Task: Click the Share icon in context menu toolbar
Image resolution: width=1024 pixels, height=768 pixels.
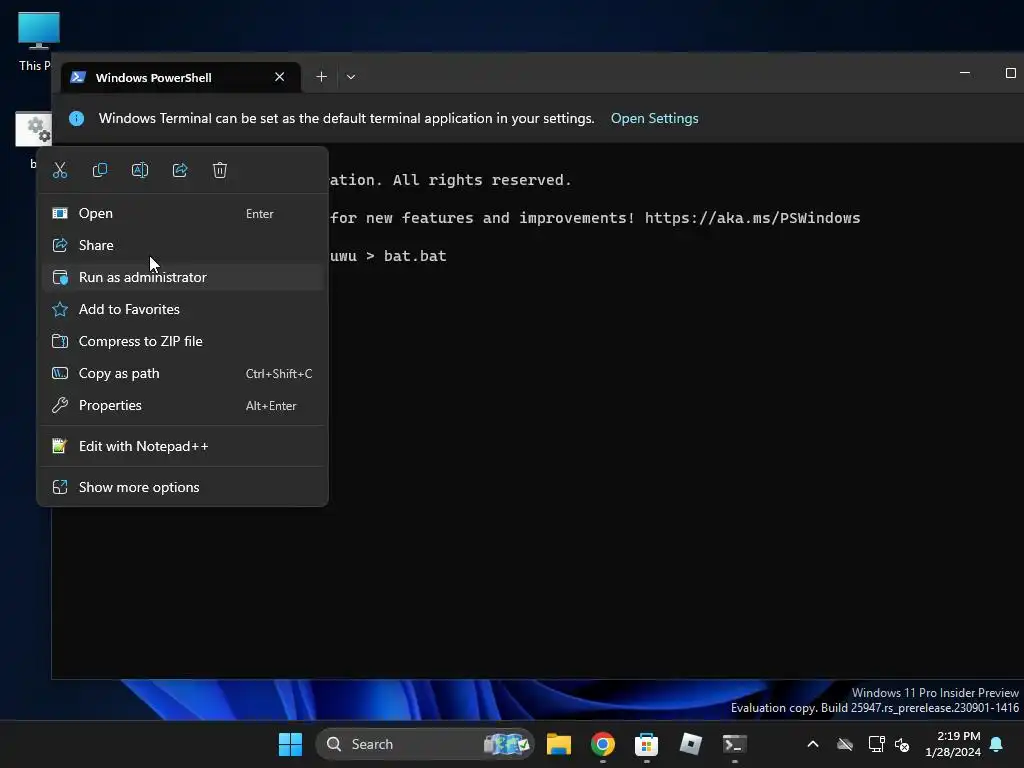Action: [180, 170]
